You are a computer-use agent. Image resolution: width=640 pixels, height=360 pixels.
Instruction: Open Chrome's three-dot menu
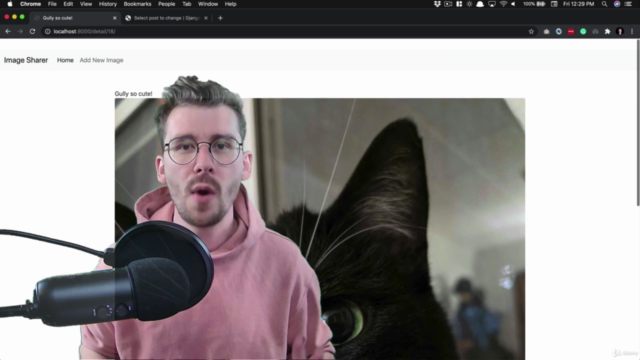point(632,31)
